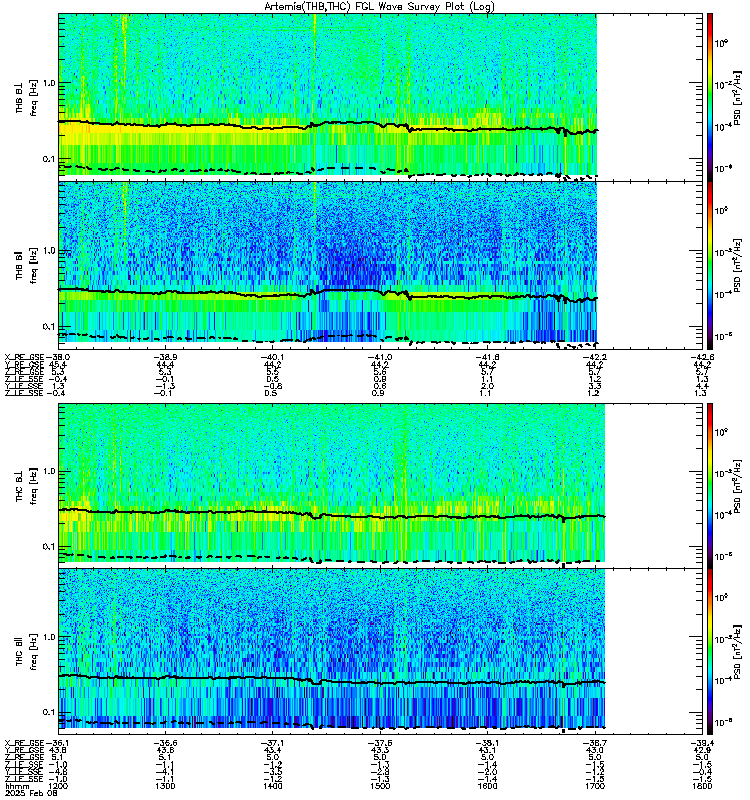Click the THC X_RE_GSE value '-38.1'
The image size is (750, 800).
[488, 743]
